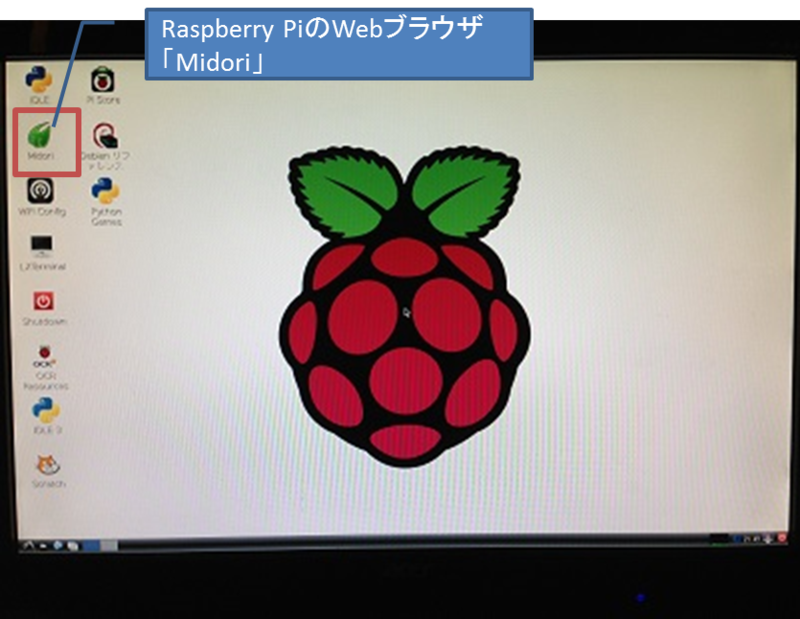
Task: Click the blue globe browser taskbar launcher
Action: [x=58, y=545]
